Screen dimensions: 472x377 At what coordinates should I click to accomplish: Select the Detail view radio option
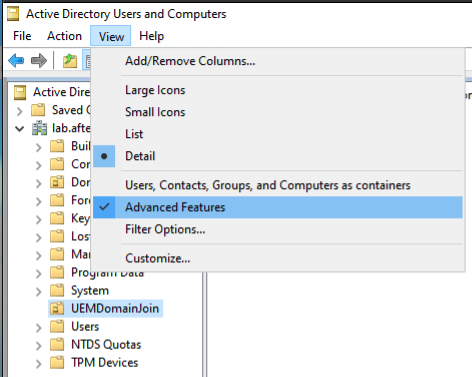click(x=278, y=156)
